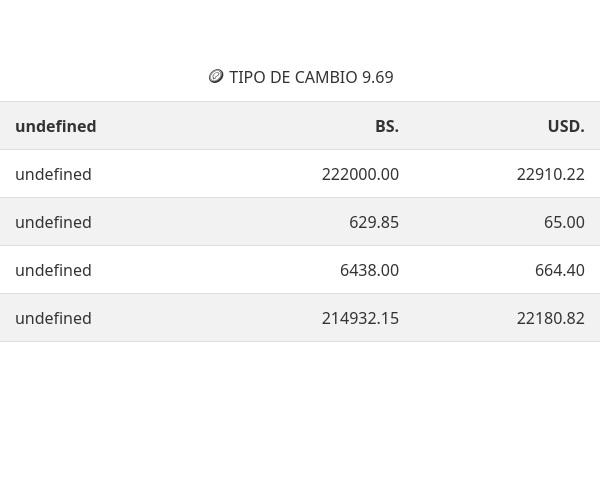Select the undefined label in the 222000.00 row
The image size is (600, 500).
click(53, 174)
